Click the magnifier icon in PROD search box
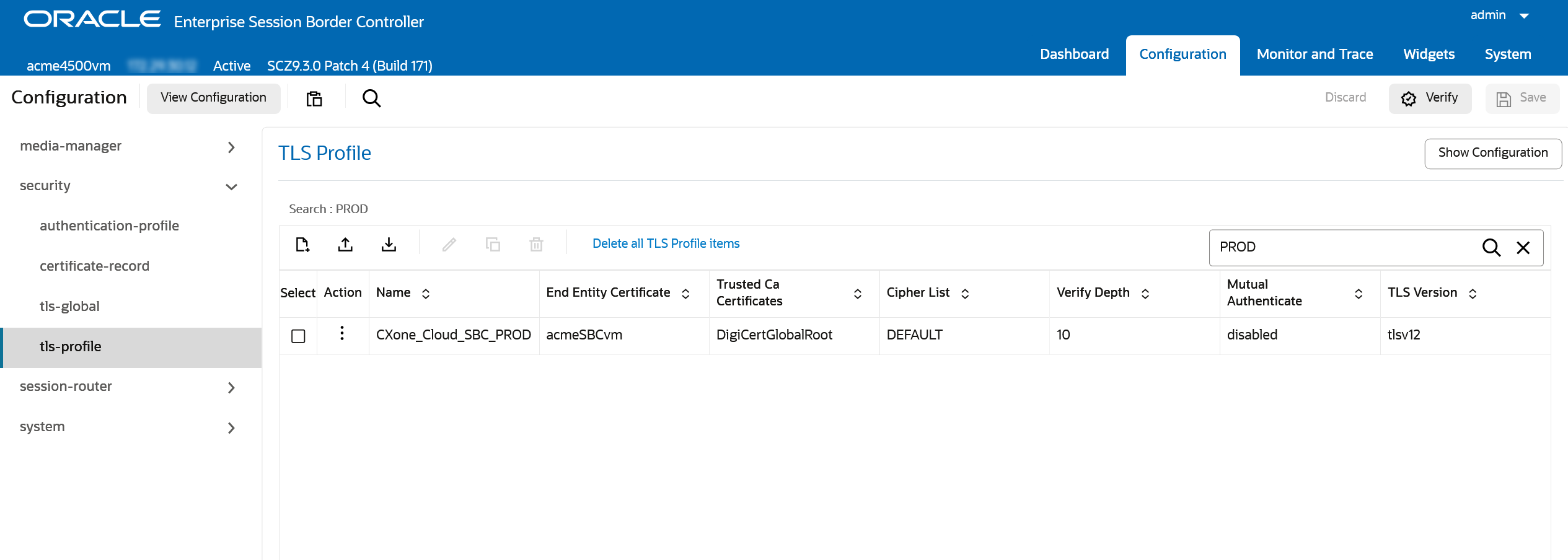Screen dimensions: 1568x560 1491,248
